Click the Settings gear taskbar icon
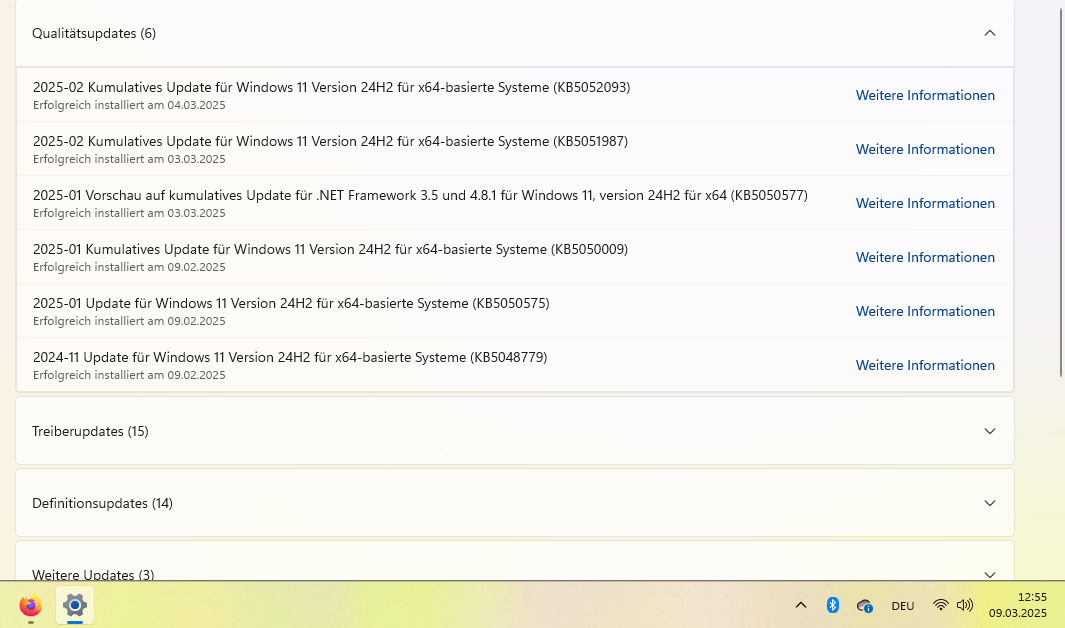1065x628 pixels. [75, 605]
